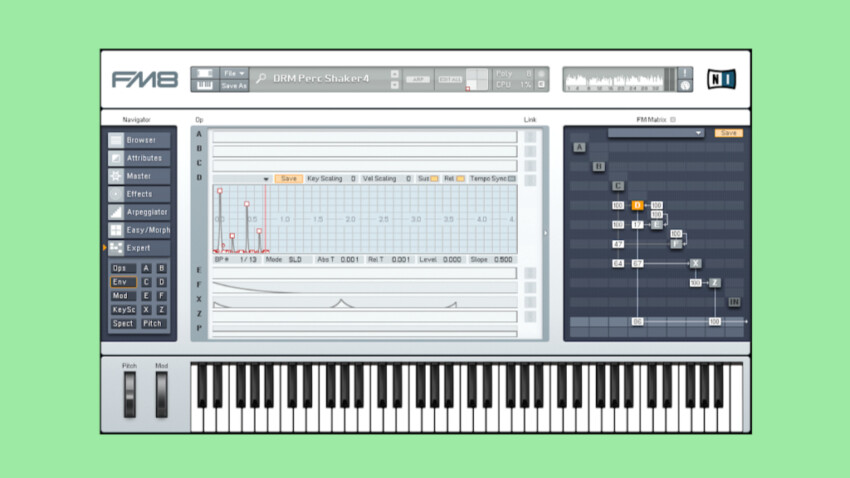Toggle the rack view icon above keyboard icon
The height and width of the screenshot is (478, 850).
pos(204,73)
